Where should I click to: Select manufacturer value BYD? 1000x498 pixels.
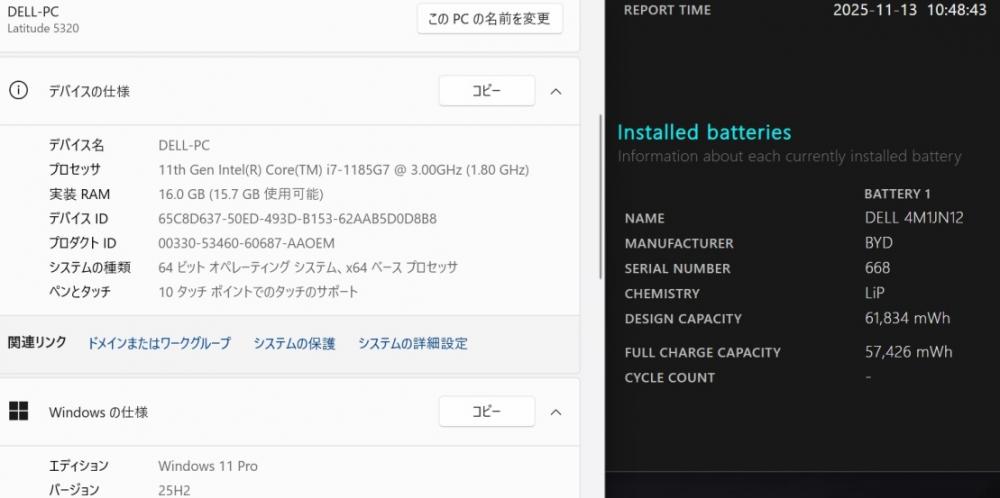(879, 243)
